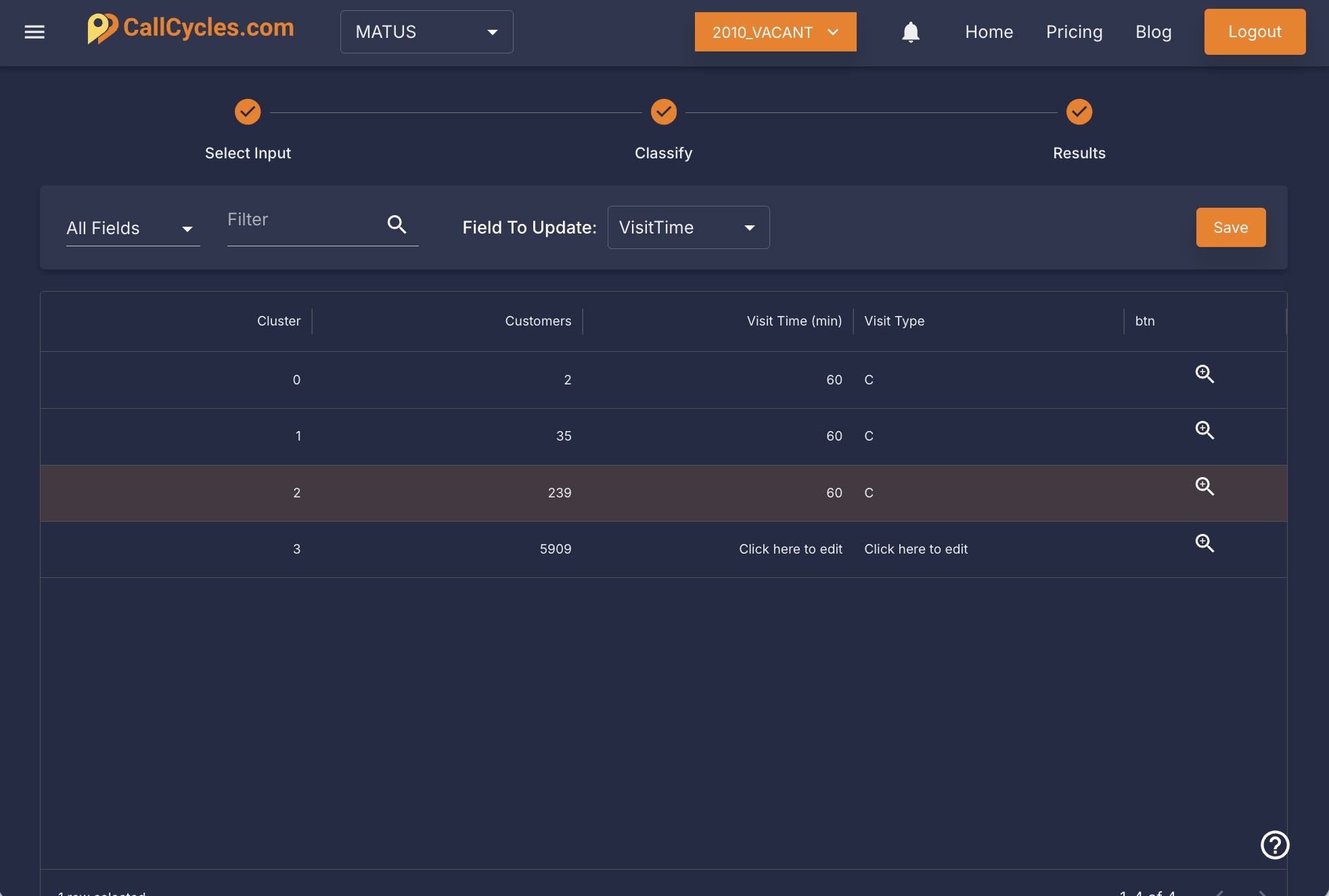Zoom into cluster 0 details

tap(1204, 374)
